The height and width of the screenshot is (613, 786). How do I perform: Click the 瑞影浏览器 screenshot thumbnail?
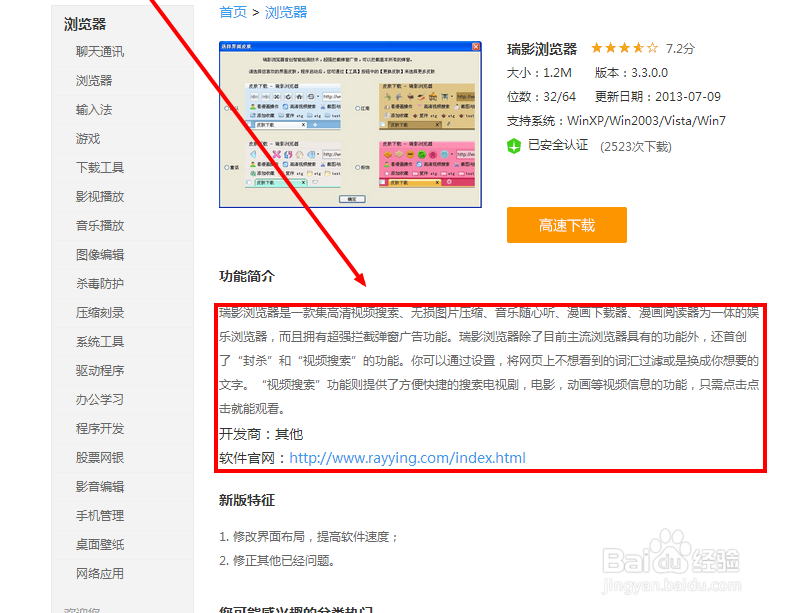(350, 124)
